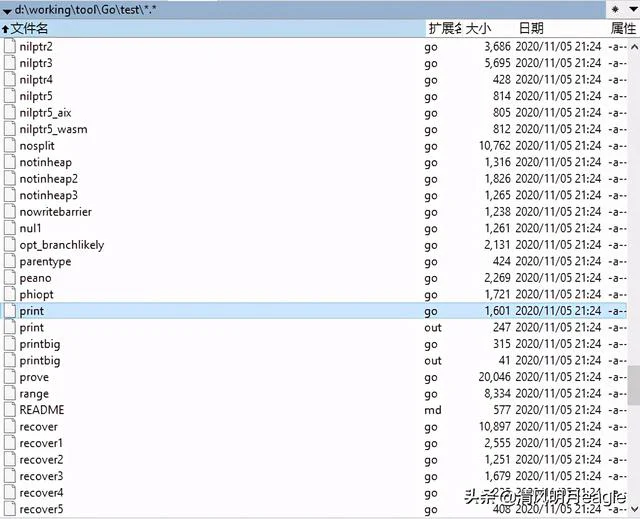Click the nosplit file icon
The height and width of the screenshot is (519, 640).
(x=10, y=145)
